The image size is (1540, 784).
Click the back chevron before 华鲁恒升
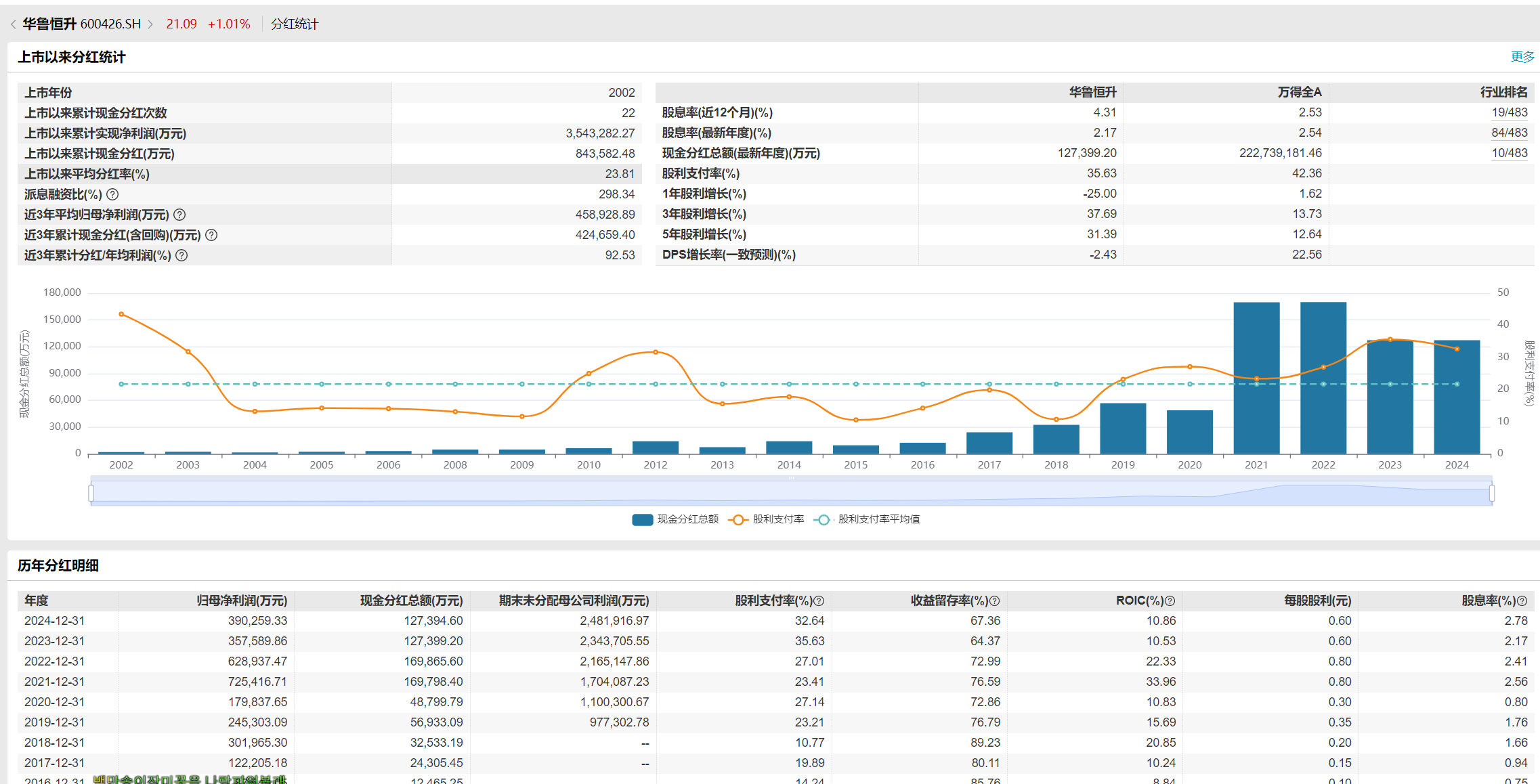[x=13, y=24]
